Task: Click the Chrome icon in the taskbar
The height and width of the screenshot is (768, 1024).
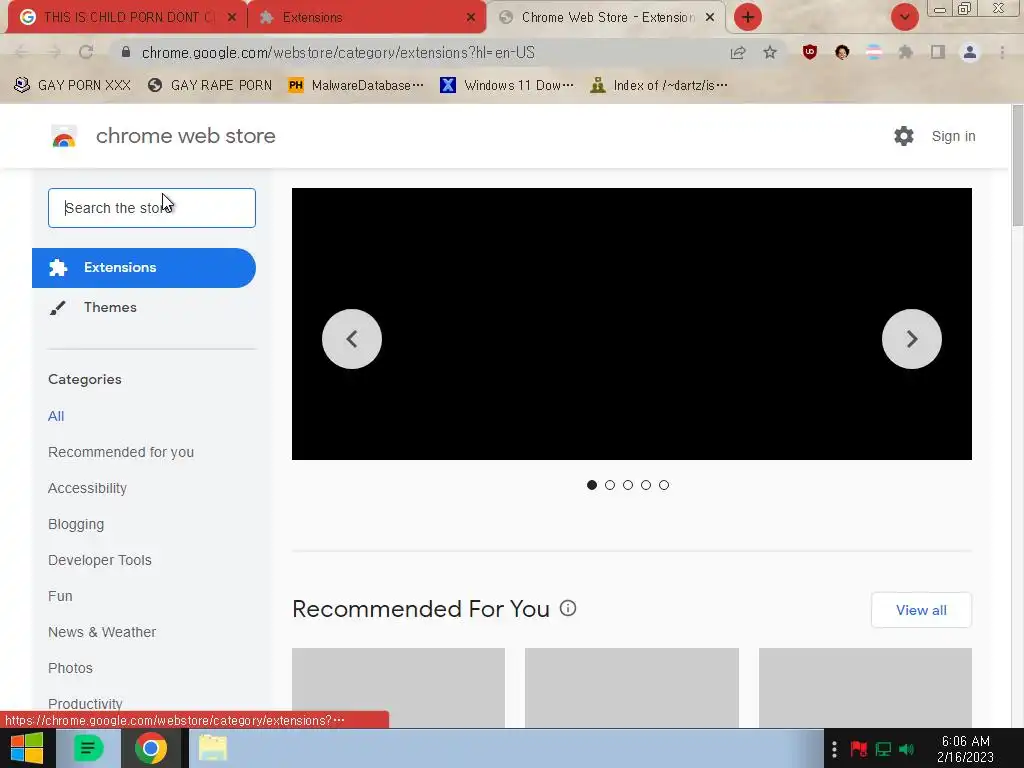Action: click(151, 748)
